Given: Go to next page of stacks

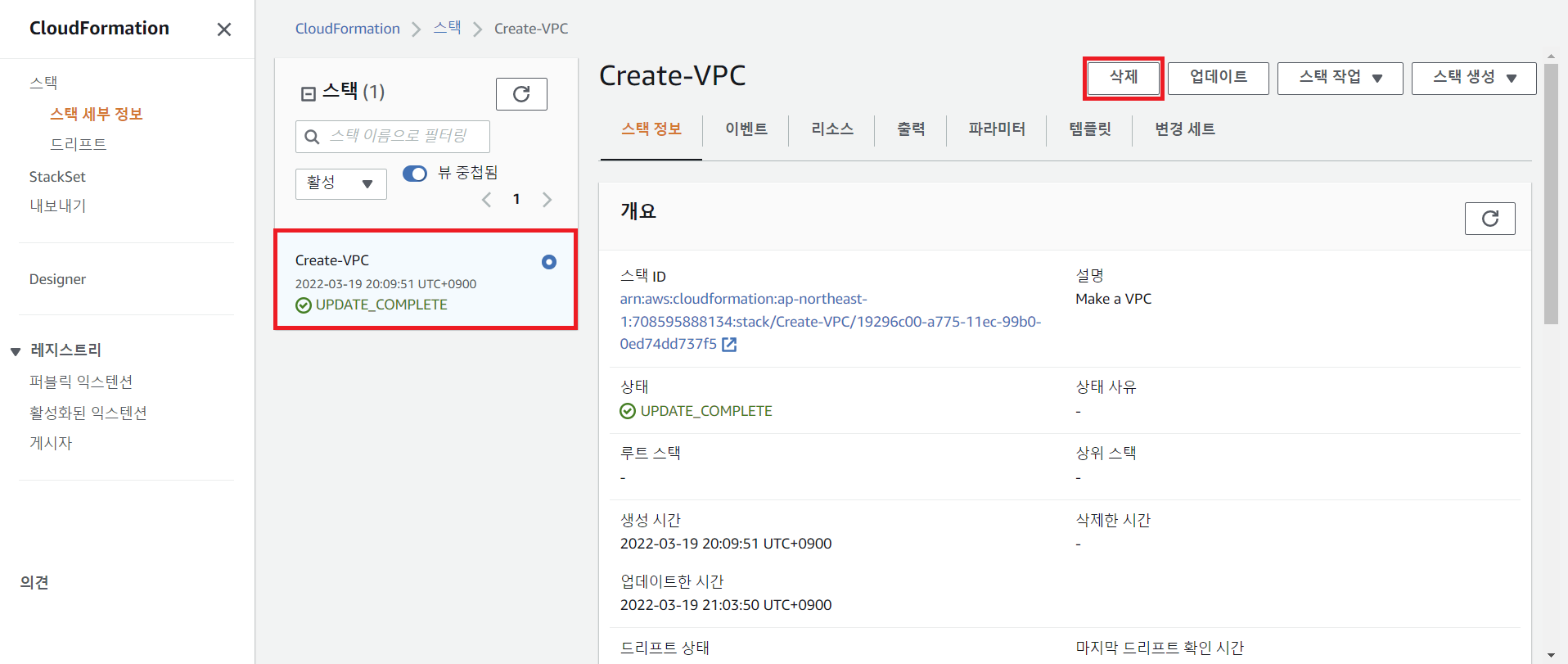Looking at the screenshot, I should [547, 200].
